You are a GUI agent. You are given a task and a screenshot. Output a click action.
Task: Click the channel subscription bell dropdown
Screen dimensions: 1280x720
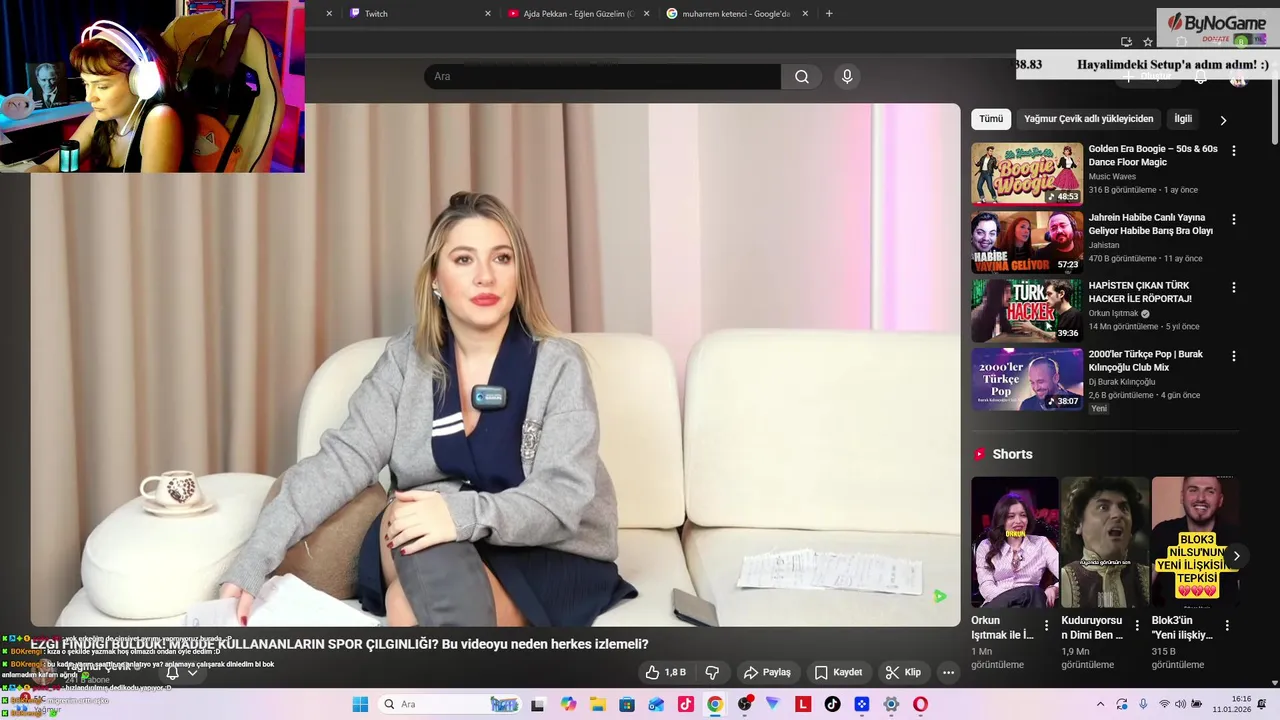[181, 673]
